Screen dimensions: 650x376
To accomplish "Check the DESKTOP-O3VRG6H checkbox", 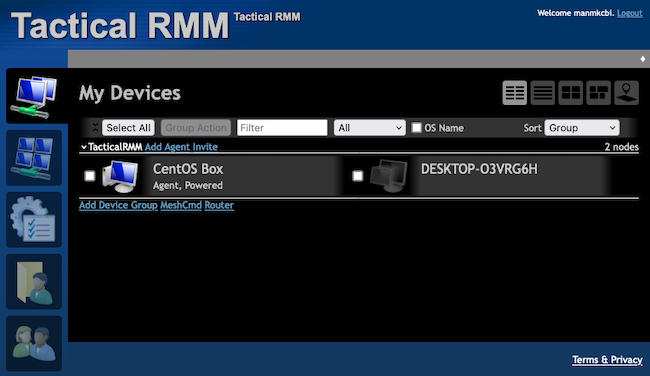I will coord(357,176).
